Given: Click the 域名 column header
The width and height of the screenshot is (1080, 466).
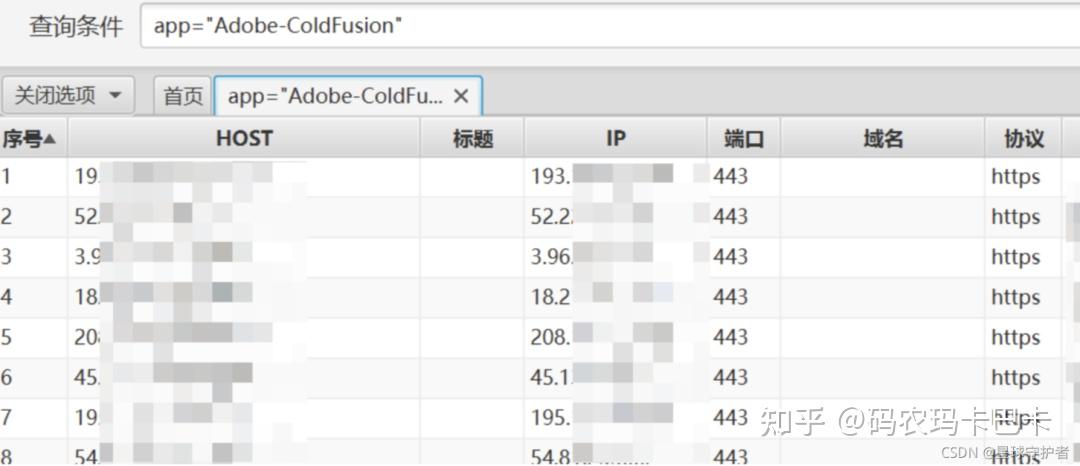Looking at the screenshot, I should (882, 139).
